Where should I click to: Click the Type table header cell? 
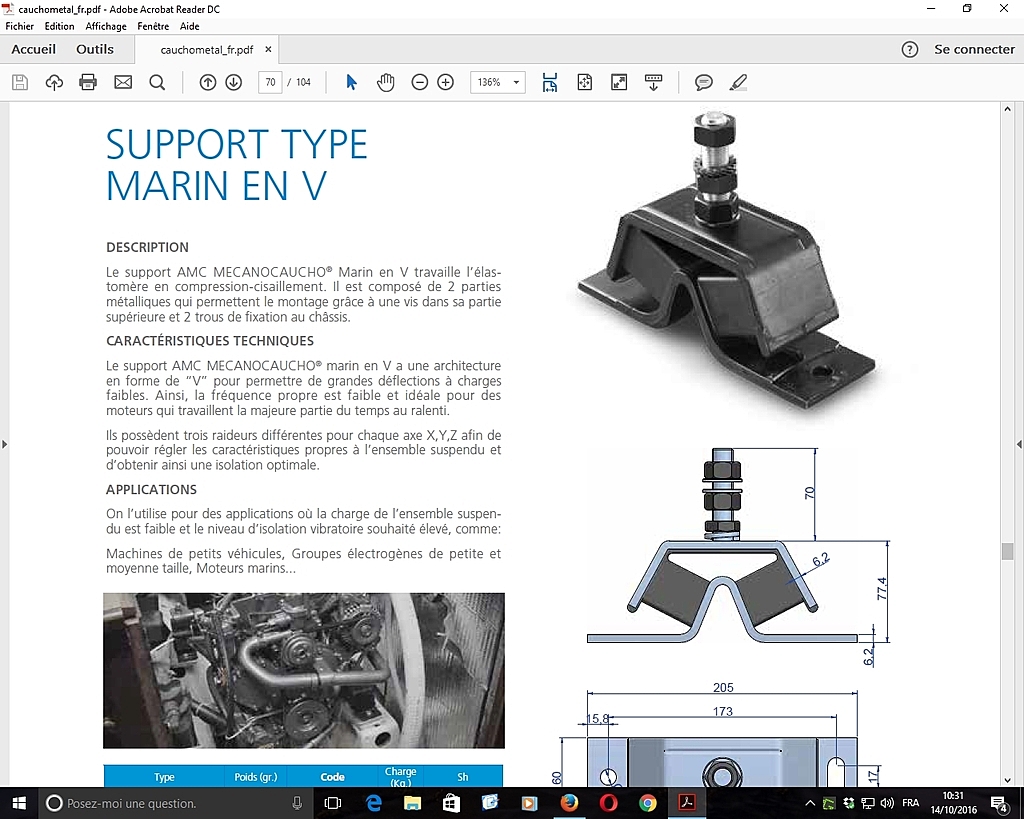[164, 777]
